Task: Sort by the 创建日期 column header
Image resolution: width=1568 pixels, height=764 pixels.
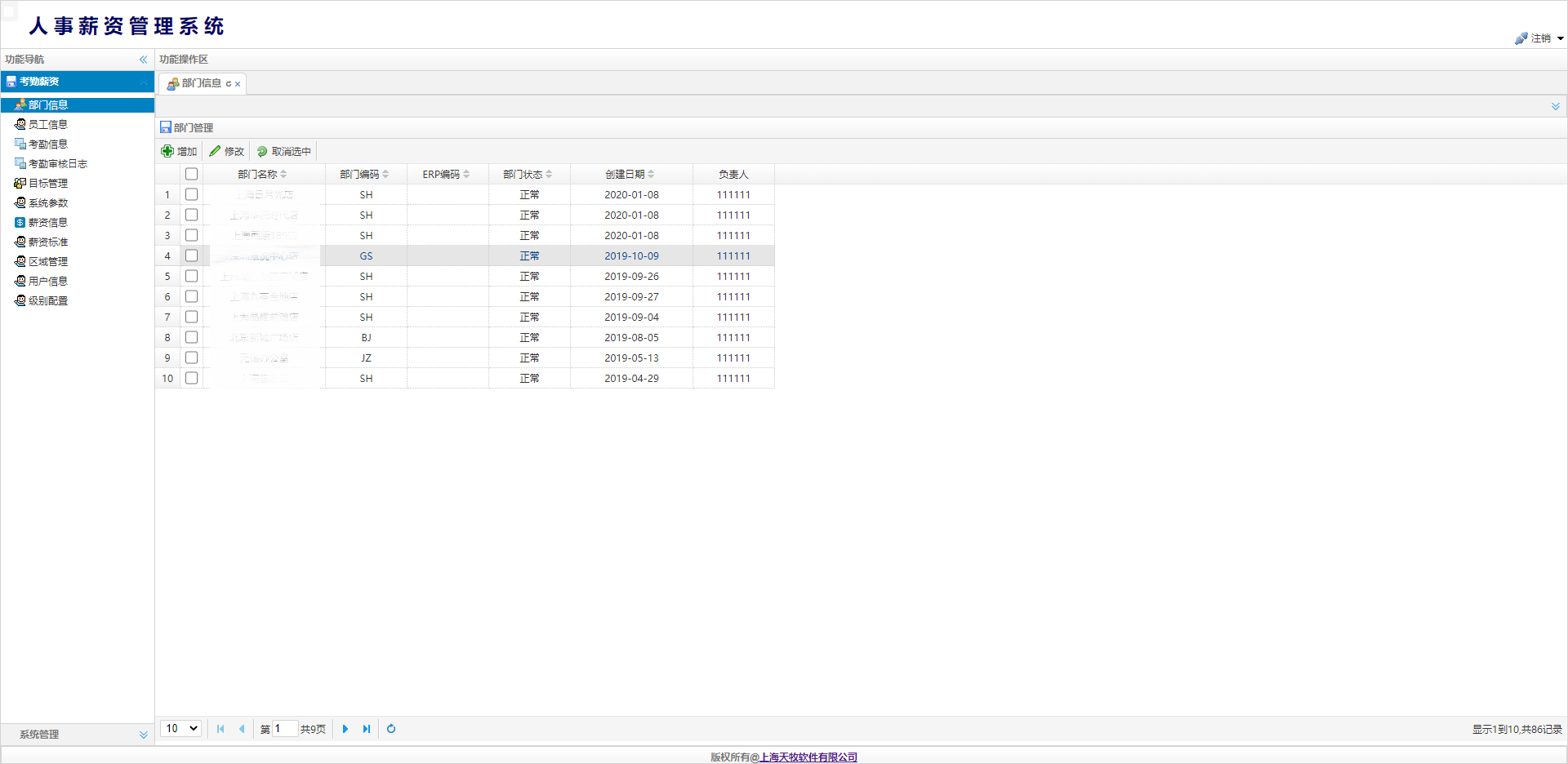Action: (x=626, y=175)
